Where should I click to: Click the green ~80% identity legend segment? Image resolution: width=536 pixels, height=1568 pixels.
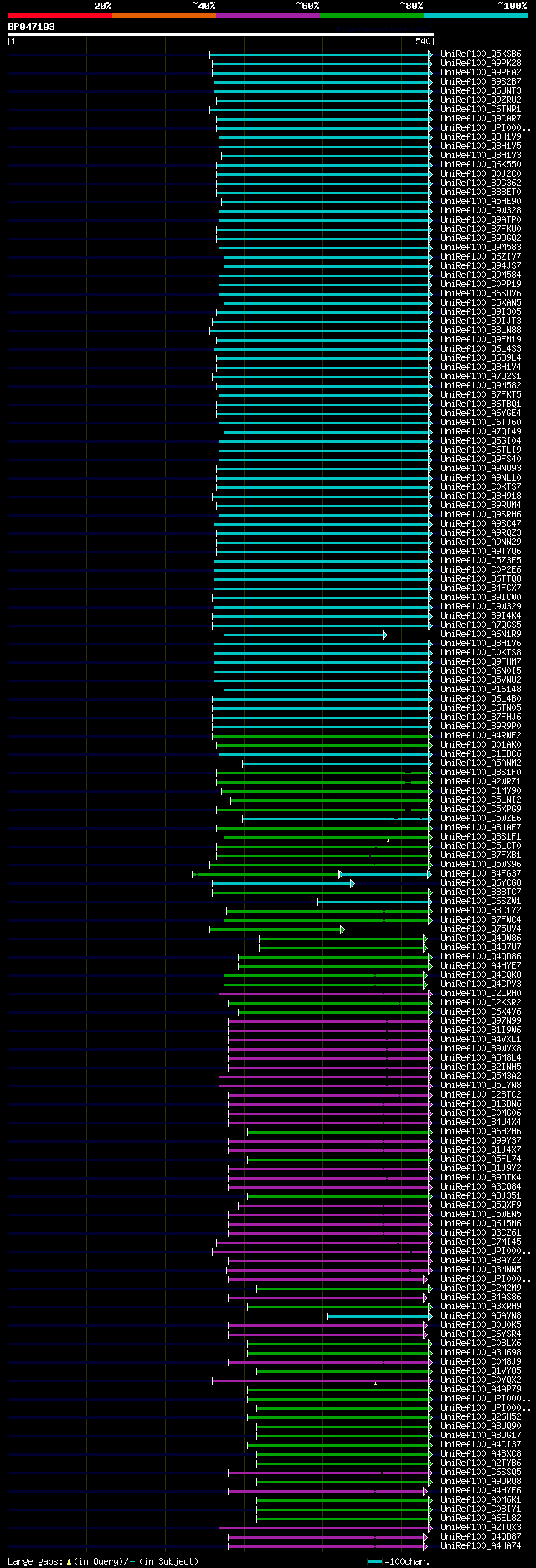coord(371,14)
